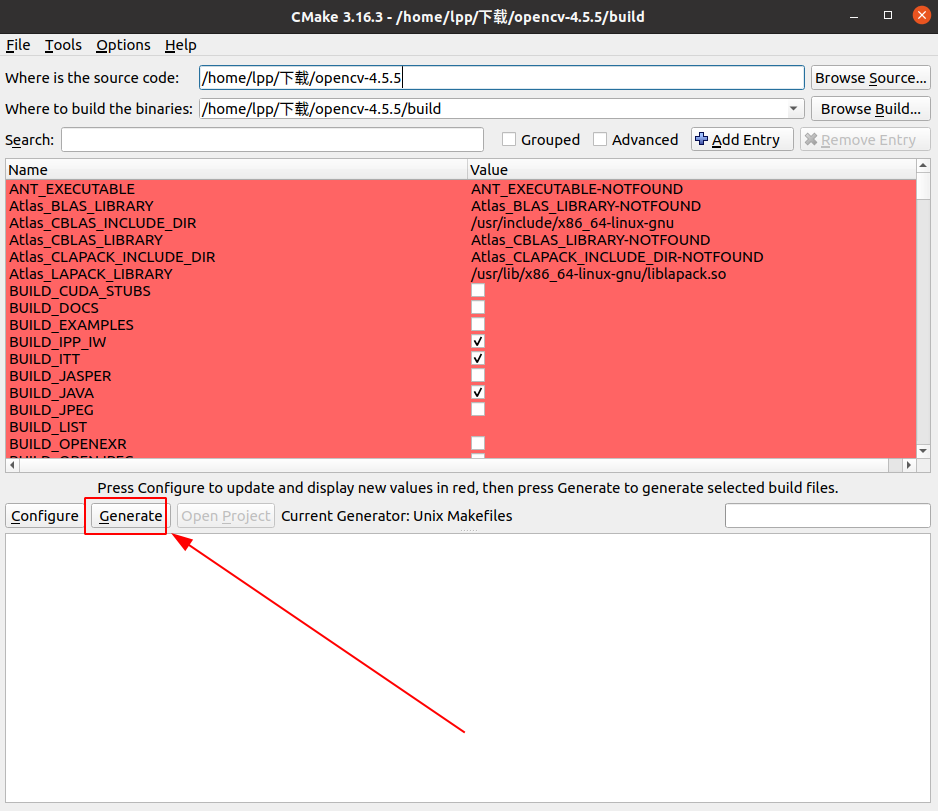The height and width of the screenshot is (811, 938).
Task: Open the Help menu
Action: 181,45
